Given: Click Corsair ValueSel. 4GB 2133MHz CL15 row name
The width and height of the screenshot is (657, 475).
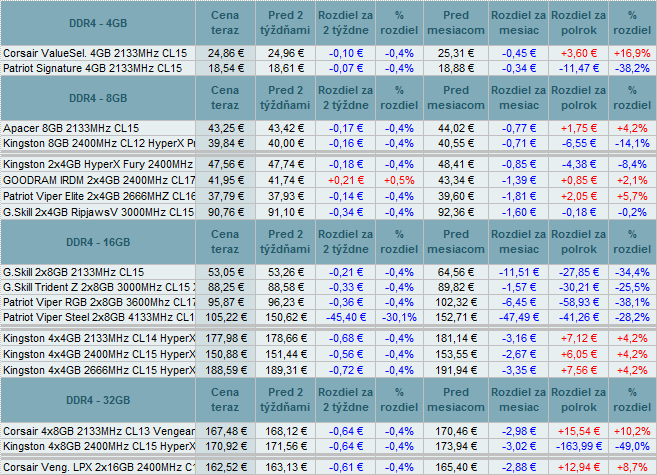Looking at the screenshot, I should [x=98, y=53].
